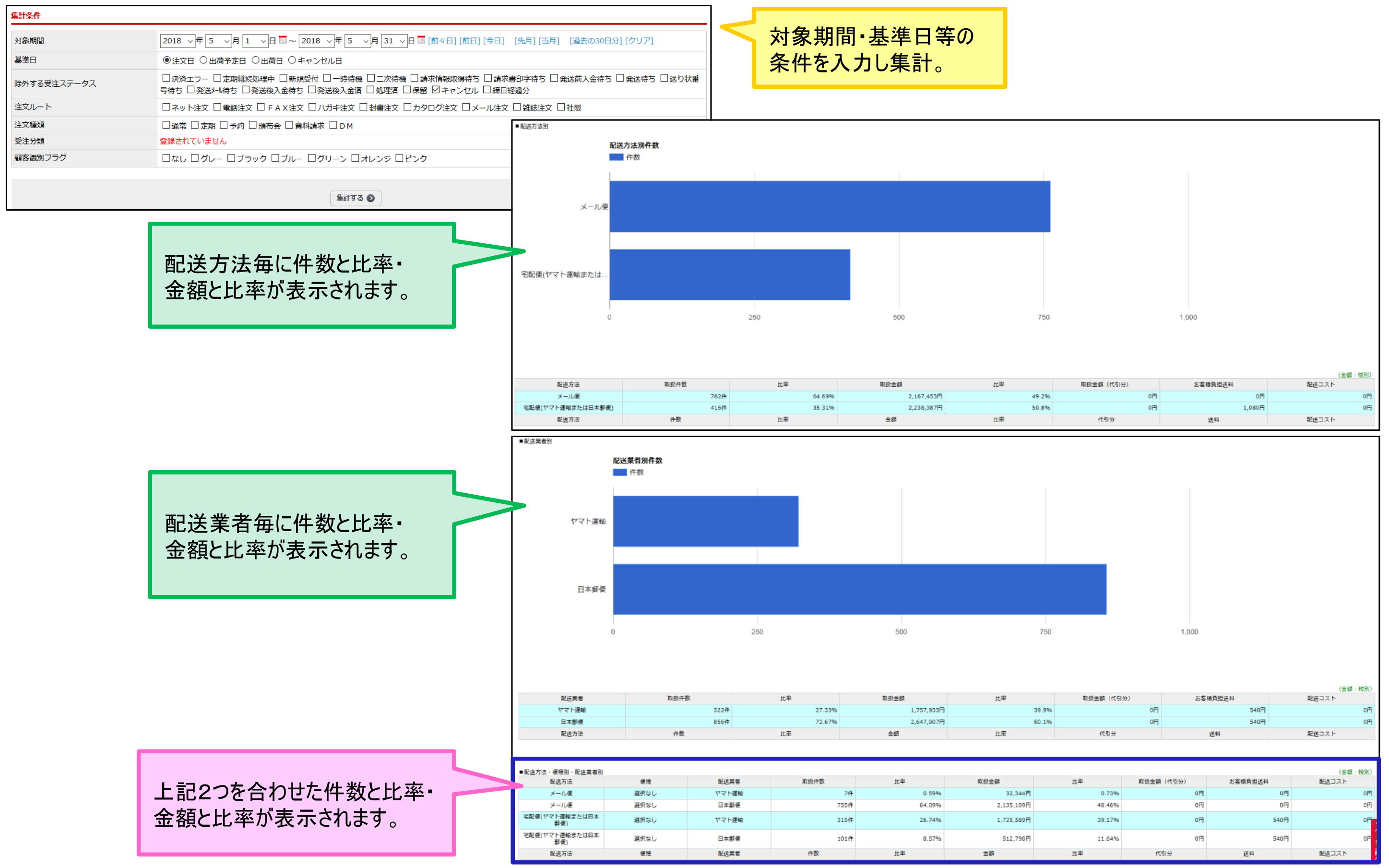The height and width of the screenshot is (868, 1389).
Task: Open the end day dropdown showing 31
Action: (x=395, y=41)
